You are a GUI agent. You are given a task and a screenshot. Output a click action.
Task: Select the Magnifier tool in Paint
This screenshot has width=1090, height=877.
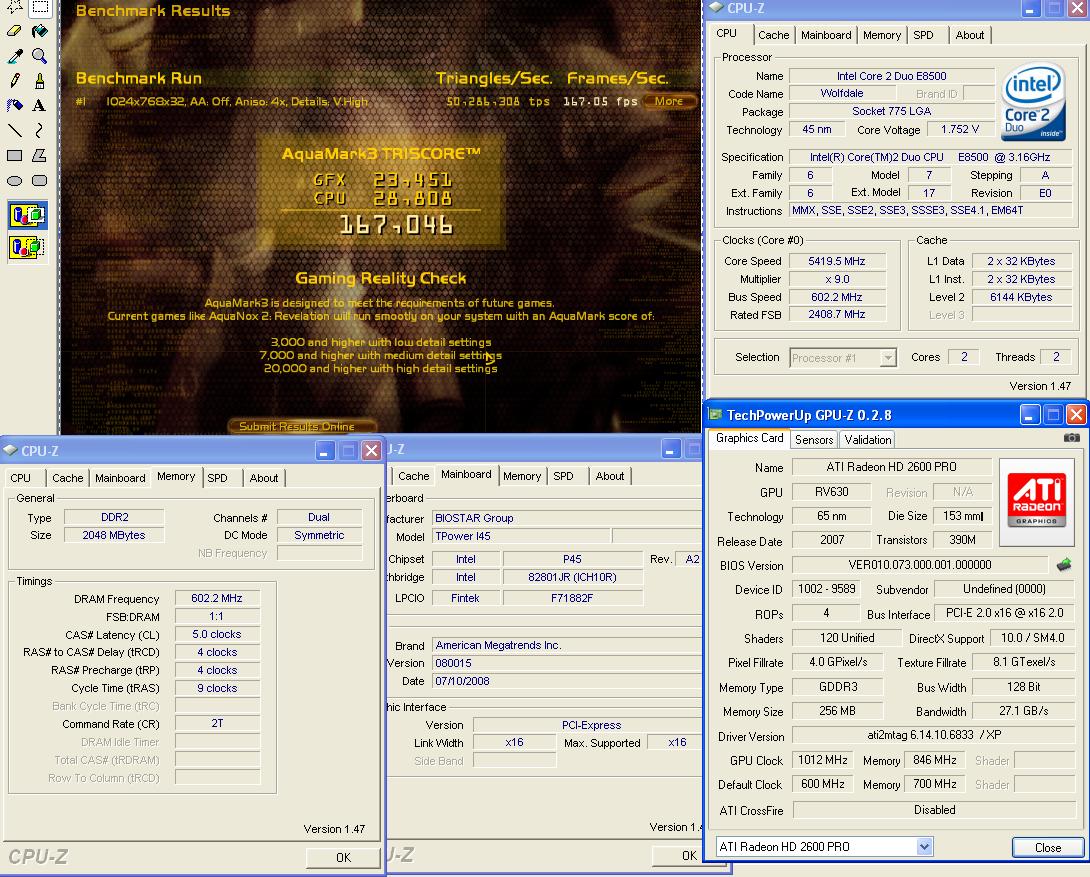(40, 56)
